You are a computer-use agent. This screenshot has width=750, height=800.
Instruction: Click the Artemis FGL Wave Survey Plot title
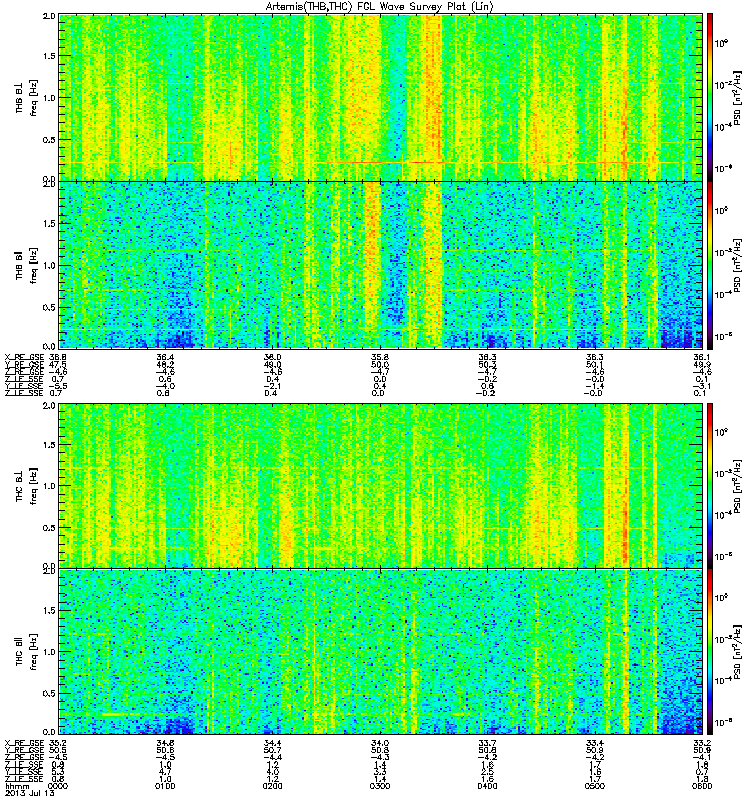click(380, 7)
